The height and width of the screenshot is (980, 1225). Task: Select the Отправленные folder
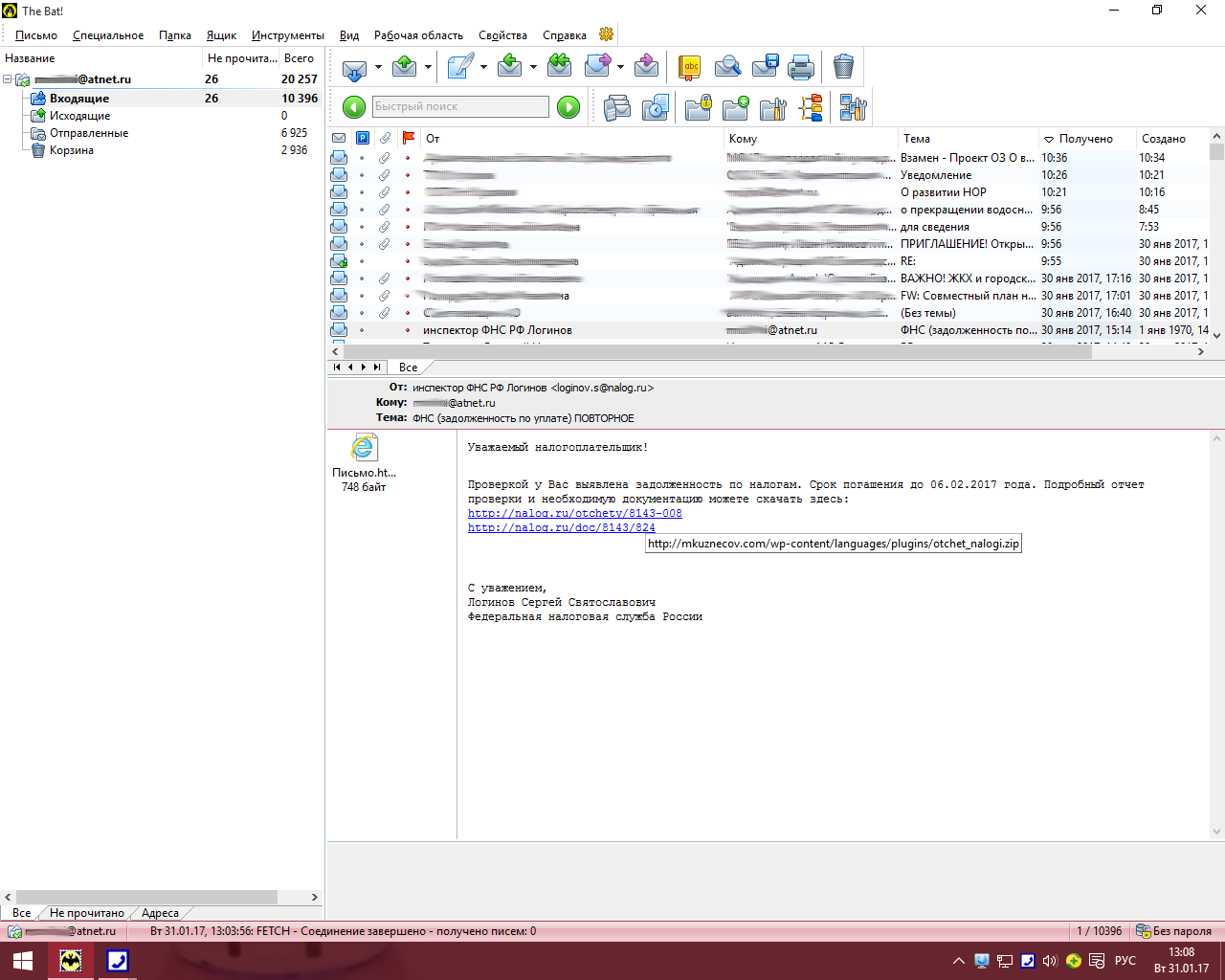89,133
